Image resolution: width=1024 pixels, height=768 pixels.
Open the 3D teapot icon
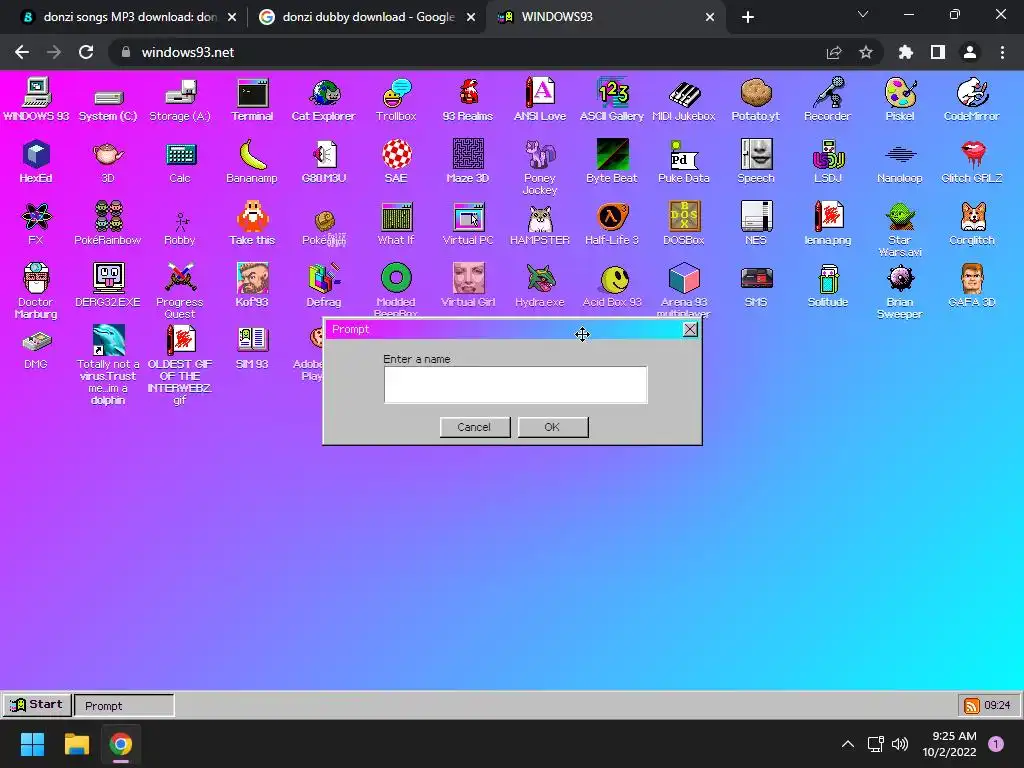tap(108, 162)
